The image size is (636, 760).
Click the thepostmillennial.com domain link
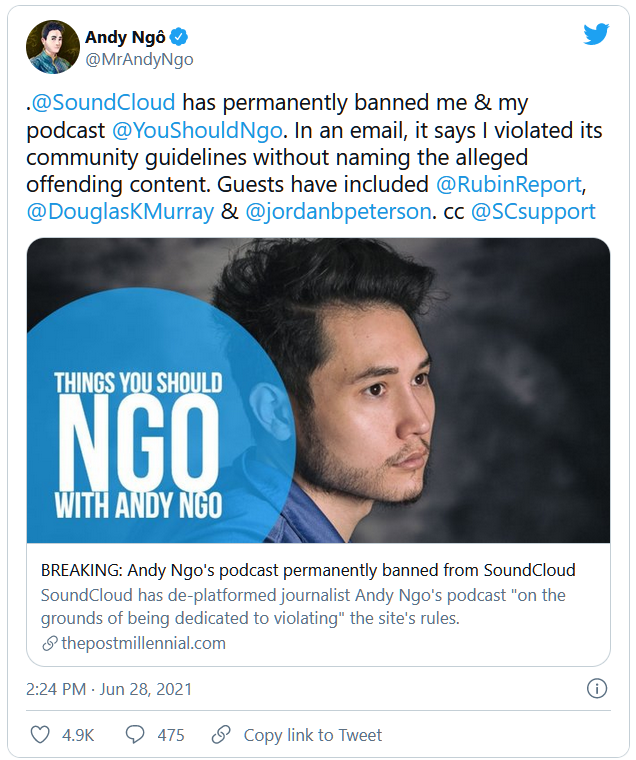click(x=143, y=643)
